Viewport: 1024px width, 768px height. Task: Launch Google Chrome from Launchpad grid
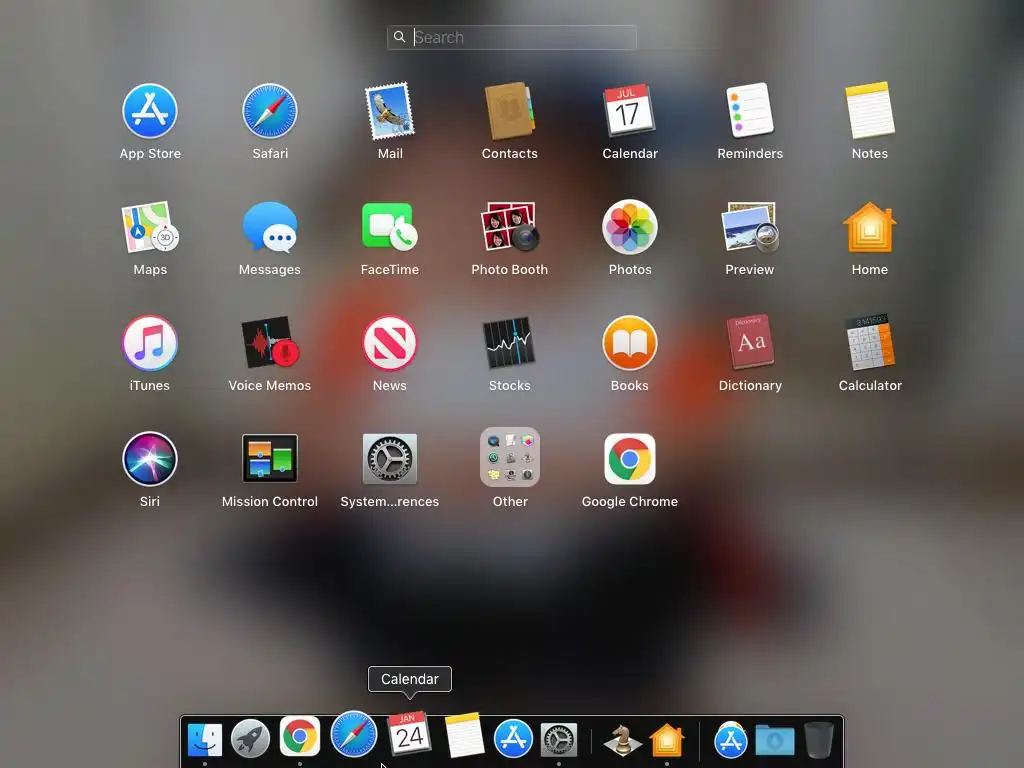click(630, 458)
